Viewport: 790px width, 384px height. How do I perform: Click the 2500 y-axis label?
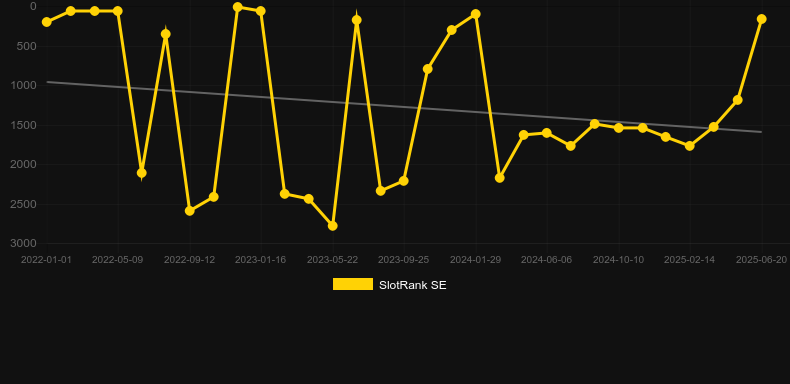tap(24, 204)
